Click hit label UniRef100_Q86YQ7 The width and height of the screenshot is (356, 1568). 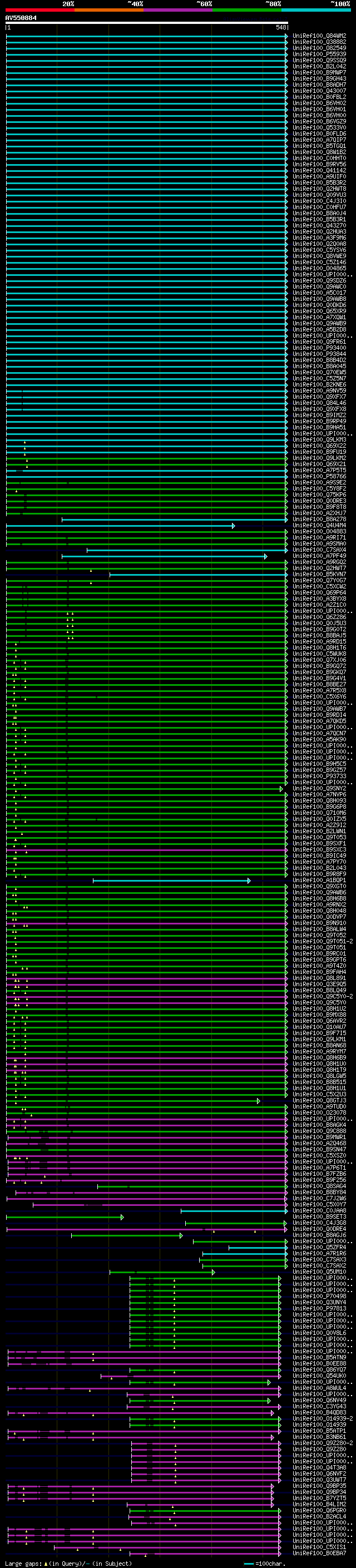[319, 1369]
